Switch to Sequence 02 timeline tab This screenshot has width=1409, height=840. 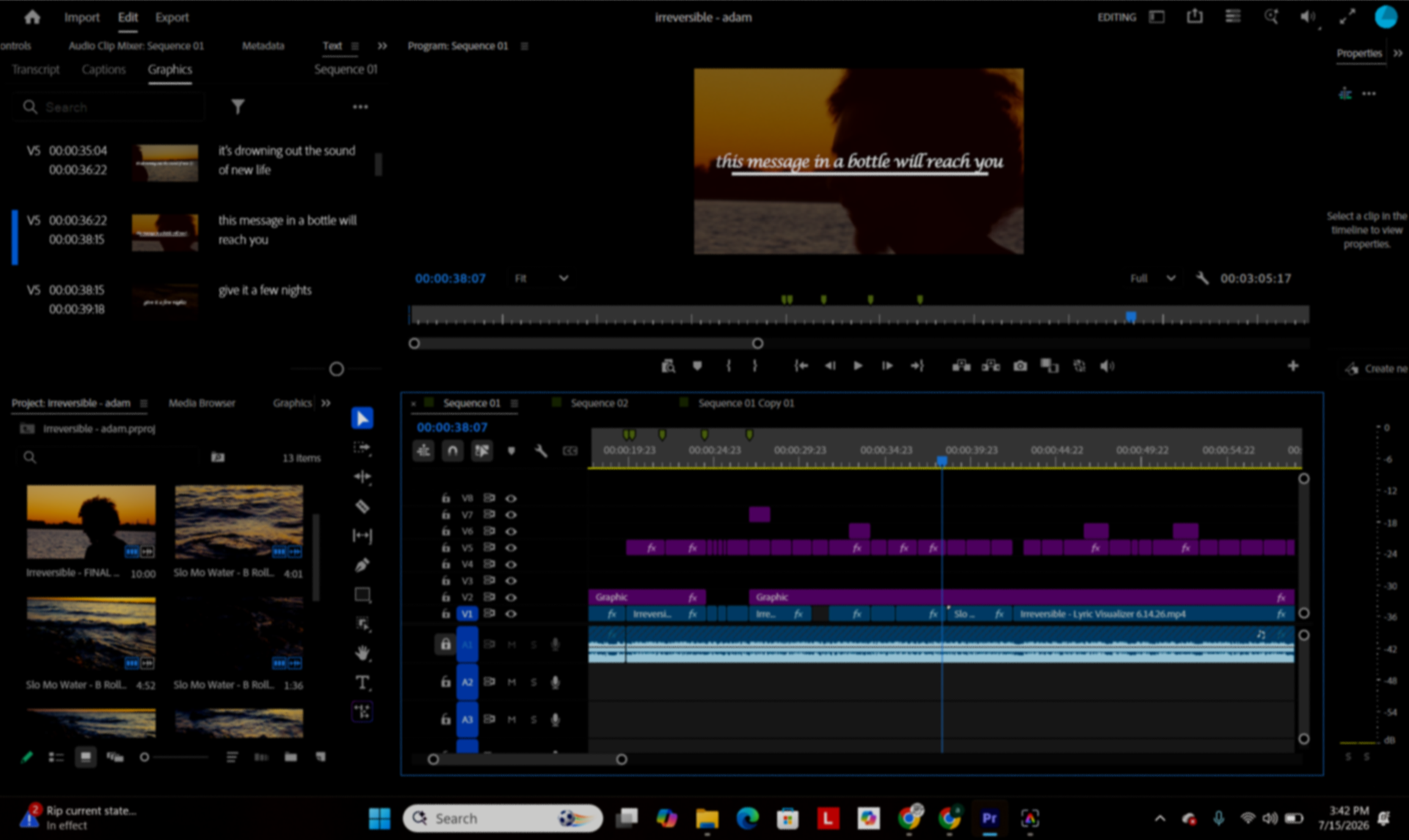click(x=600, y=403)
